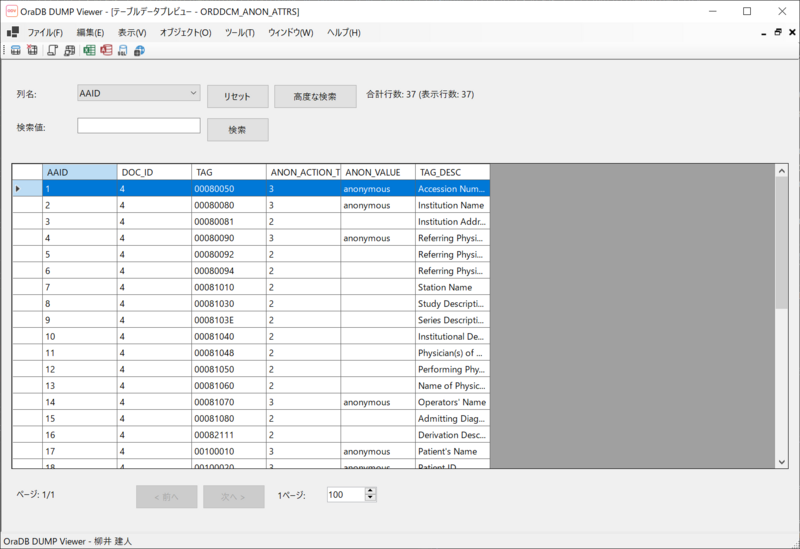This screenshot has width=800, height=549.
Task: Click the blue globe toolbar icon
Action: [x=138, y=50]
